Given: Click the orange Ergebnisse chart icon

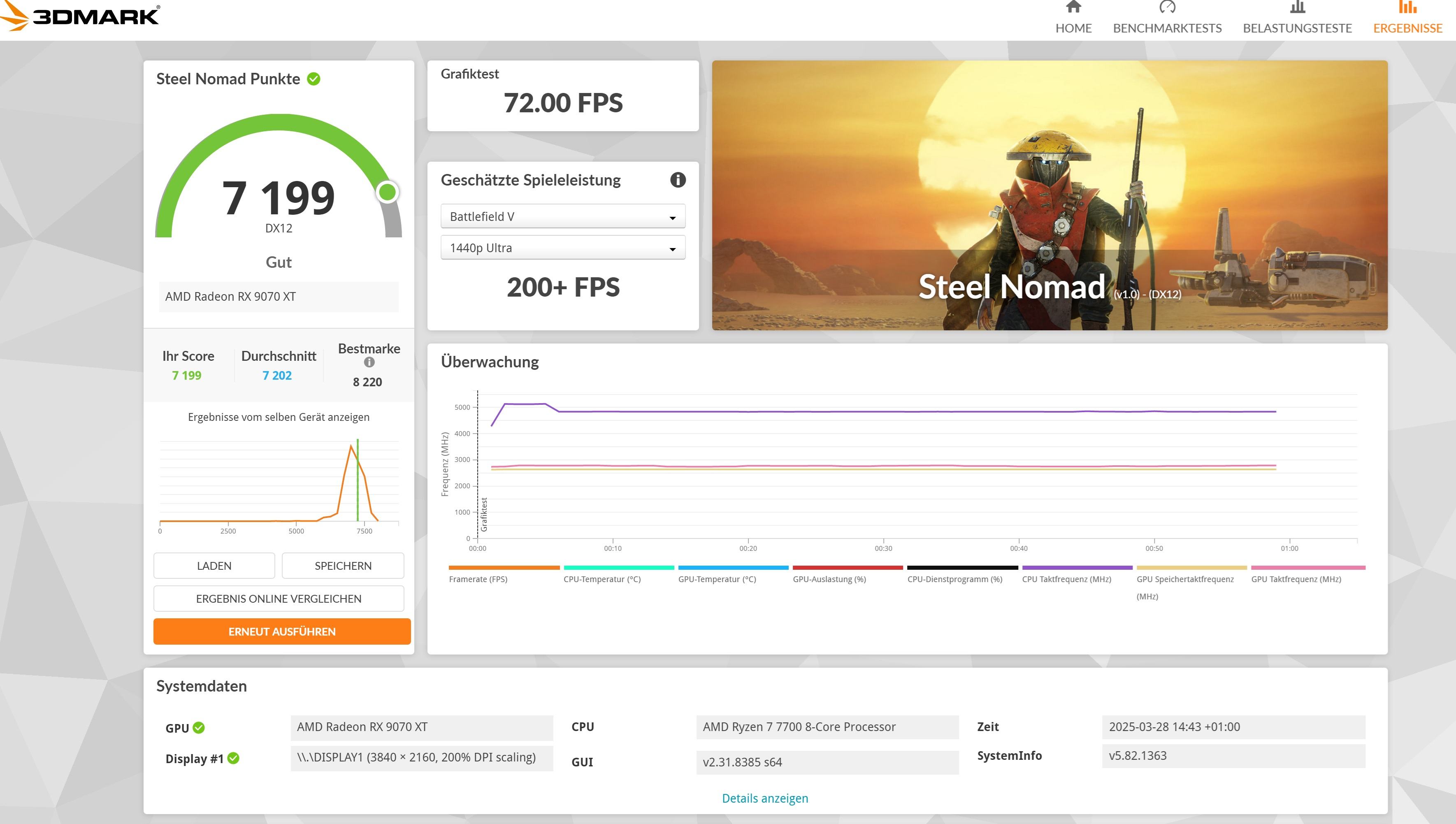Looking at the screenshot, I should (x=1407, y=7).
